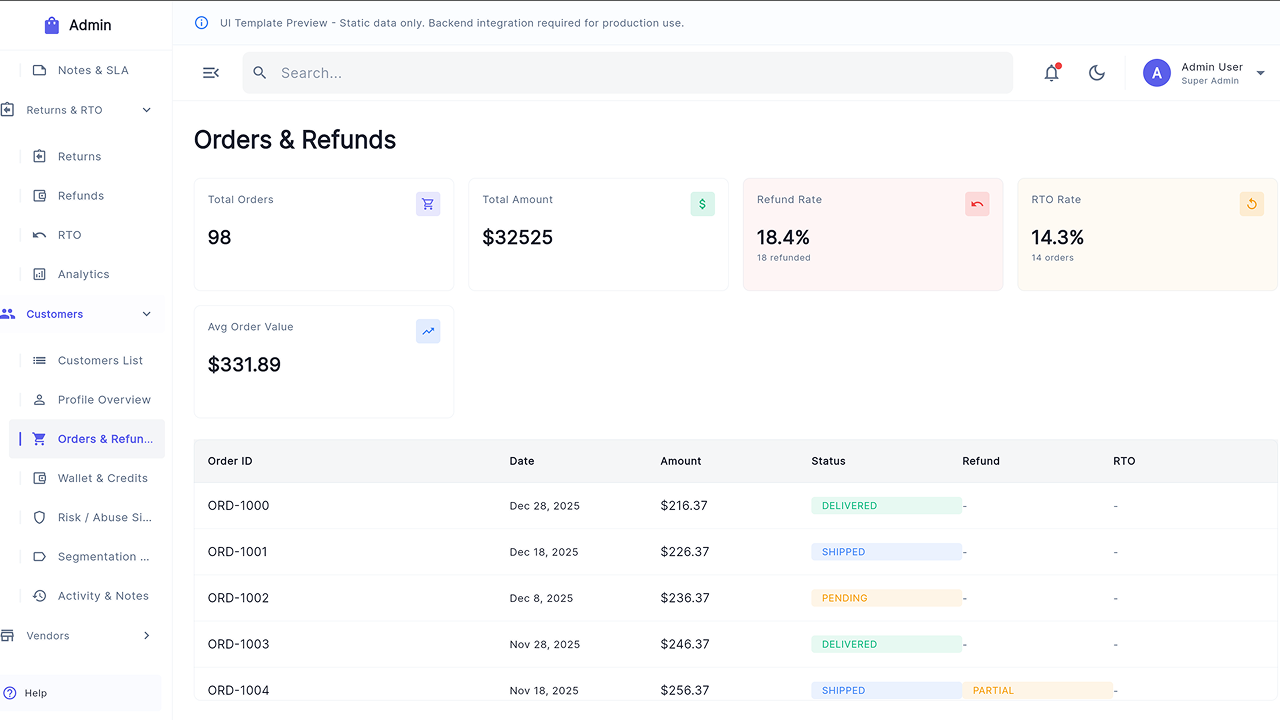Click the info icon in preview banner
Image resolution: width=1280 pixels, height=720 pixels.
201,23
